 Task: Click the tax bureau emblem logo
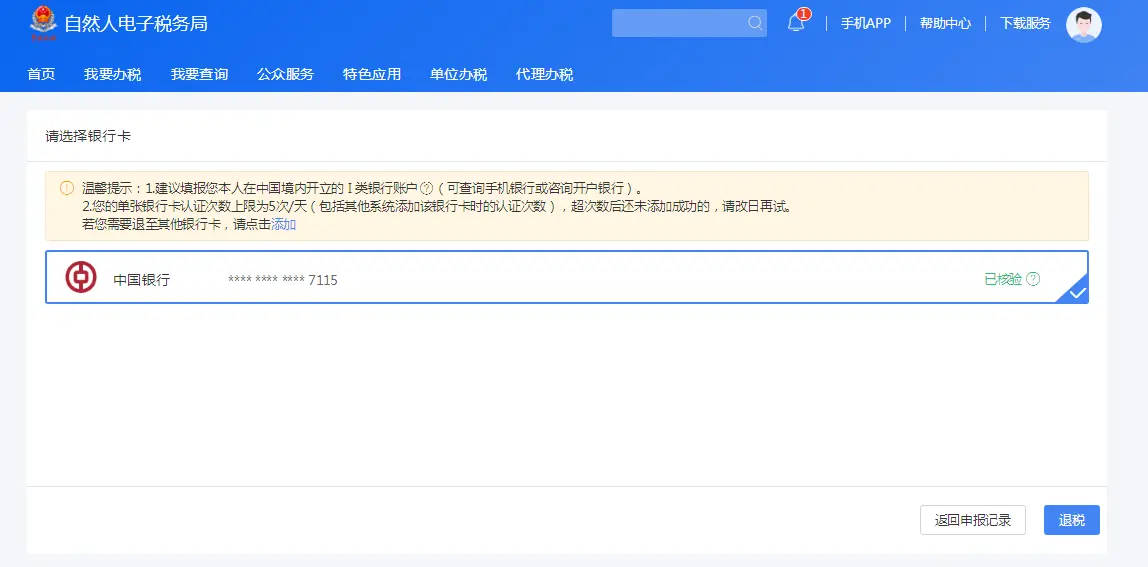pyautogui.click(x=43, y=23)
